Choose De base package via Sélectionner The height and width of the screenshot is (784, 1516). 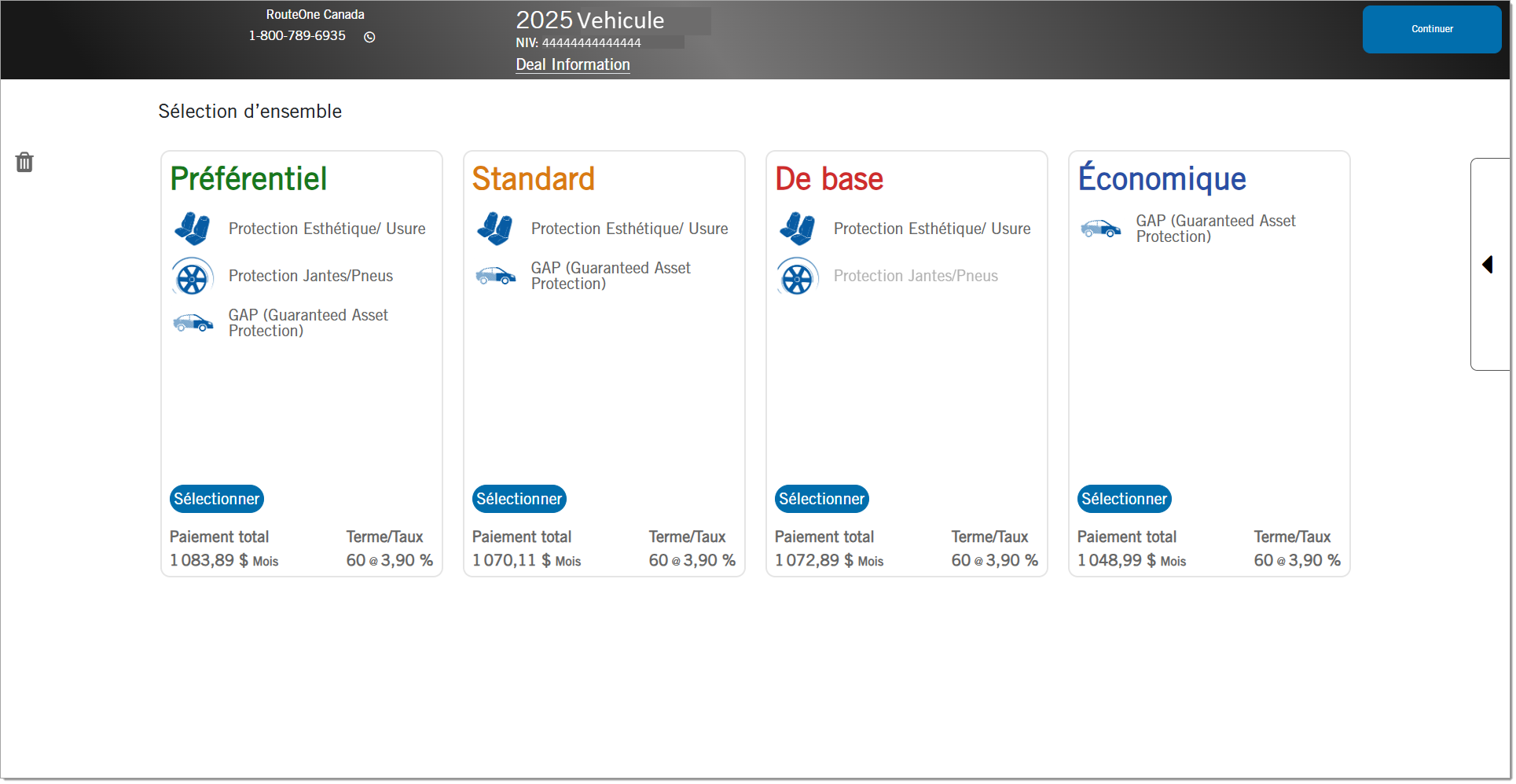(x=821, y=499)
